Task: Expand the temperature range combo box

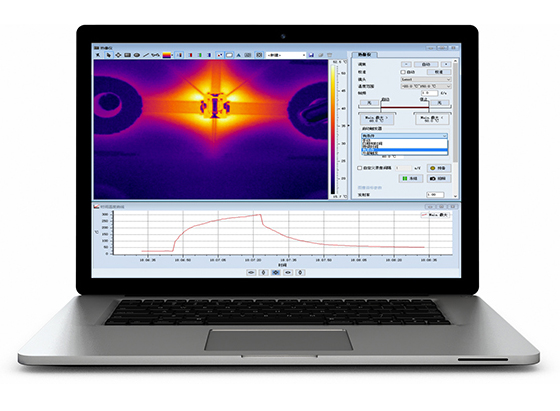Action: click(x=426, y=86)
